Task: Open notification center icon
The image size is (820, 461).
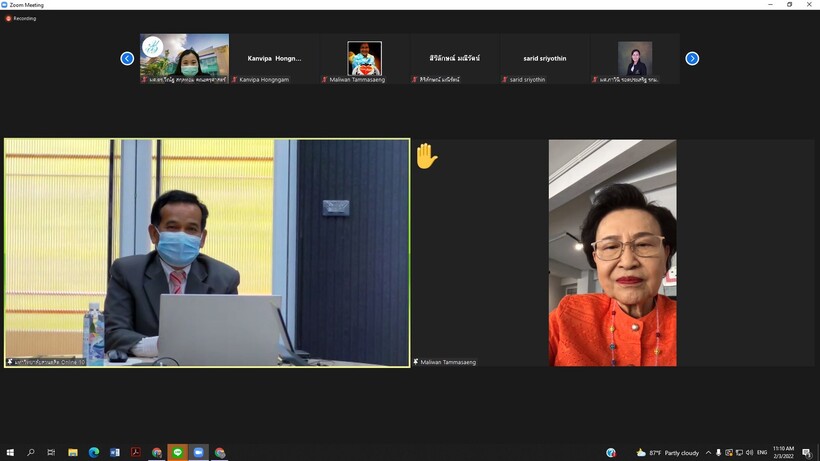Action: point(807,452)
